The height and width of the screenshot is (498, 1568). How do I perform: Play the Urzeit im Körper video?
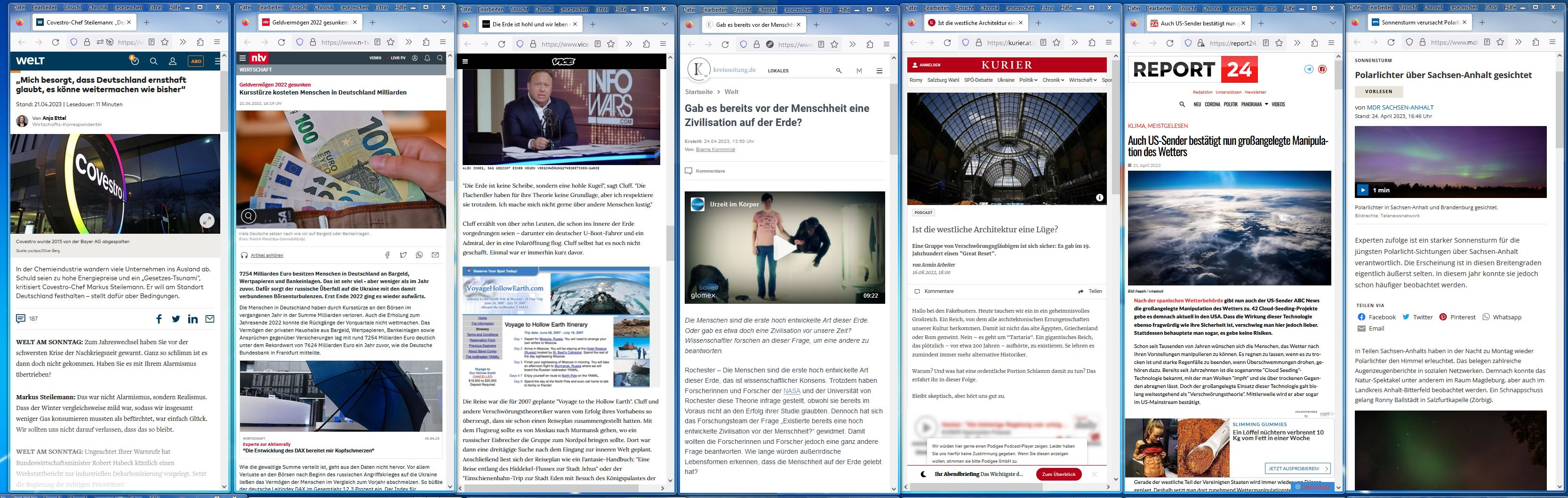point(784,247)
